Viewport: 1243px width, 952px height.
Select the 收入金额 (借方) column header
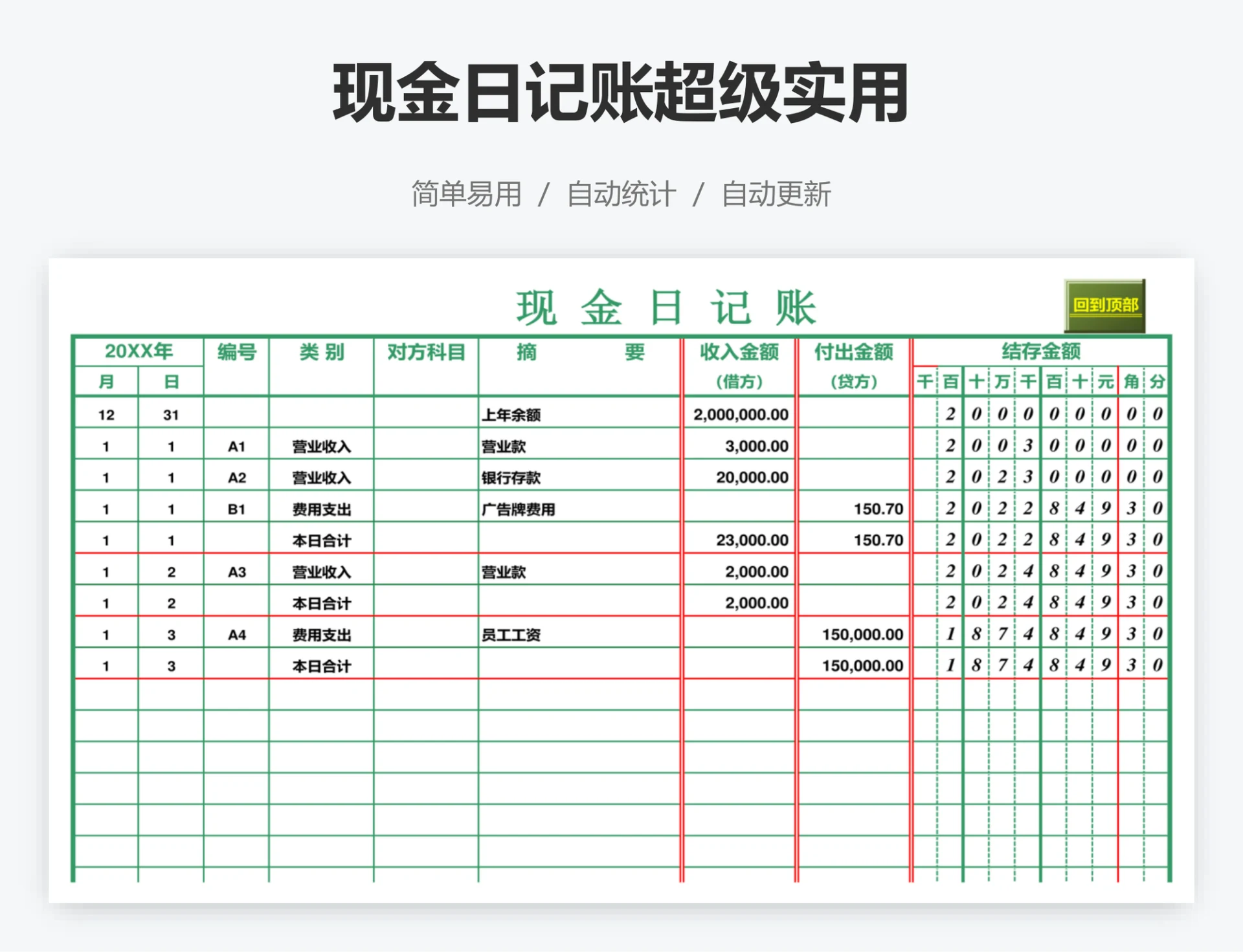coord(738,353)
